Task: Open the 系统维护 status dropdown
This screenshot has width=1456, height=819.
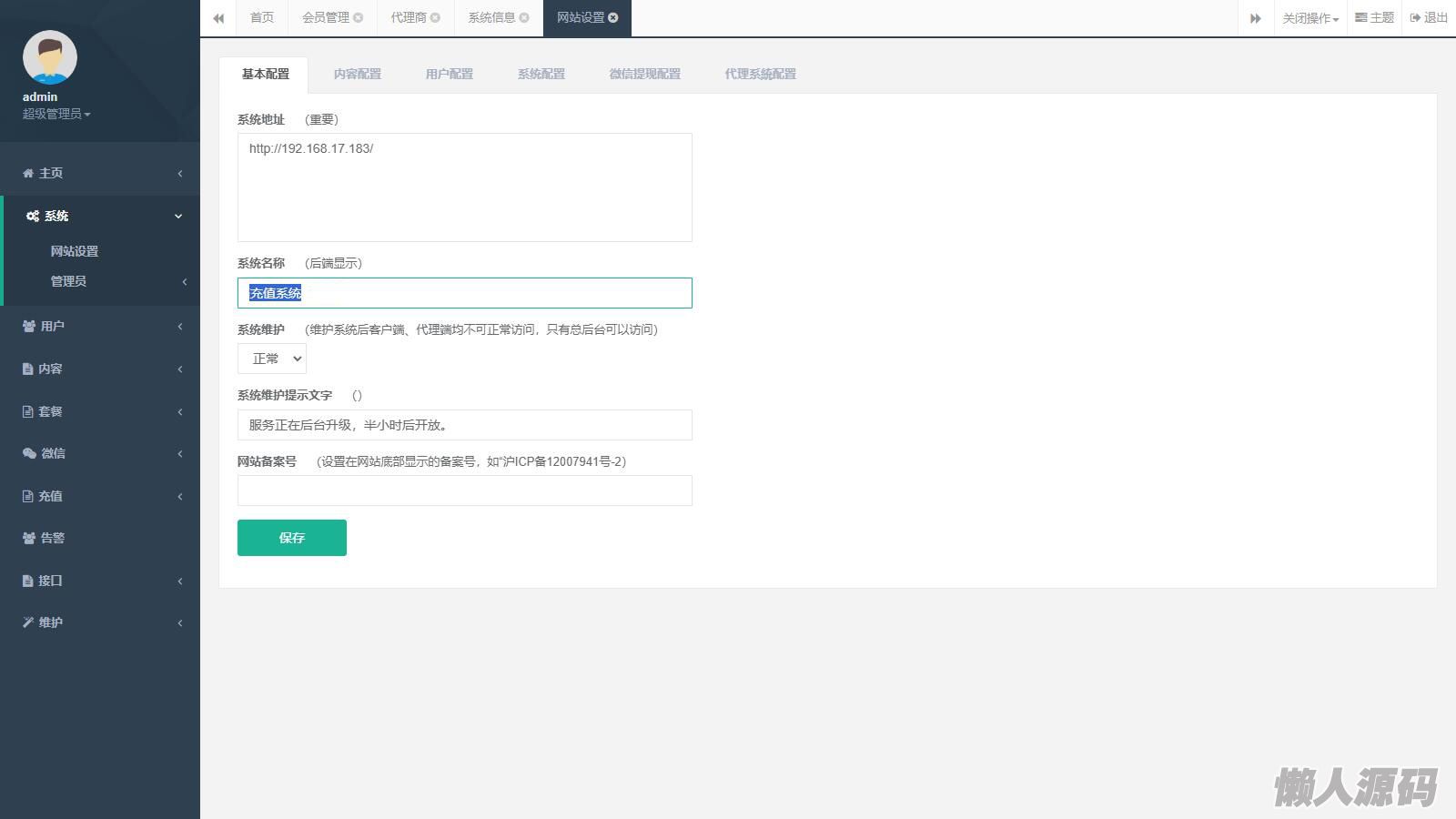Action: [272, 359]
